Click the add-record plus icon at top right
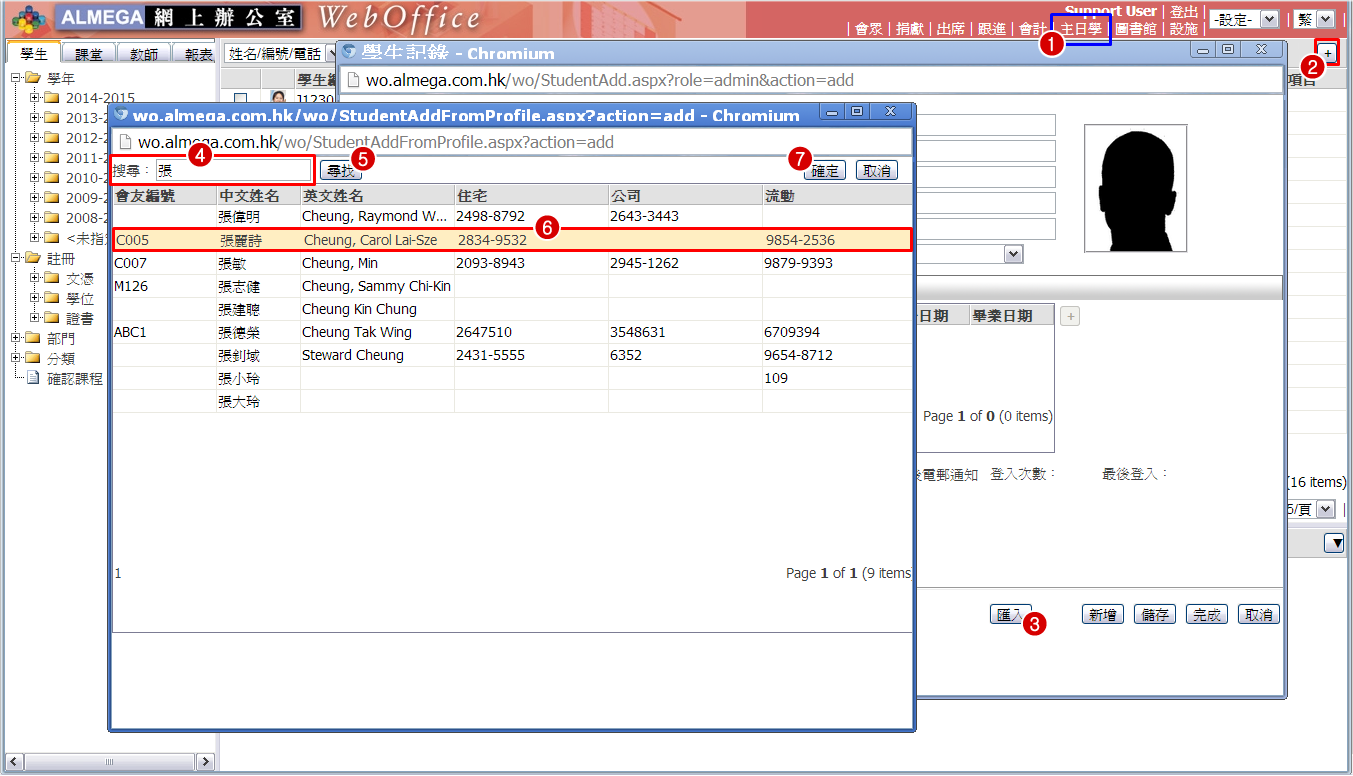 (x=1327, y=53)
